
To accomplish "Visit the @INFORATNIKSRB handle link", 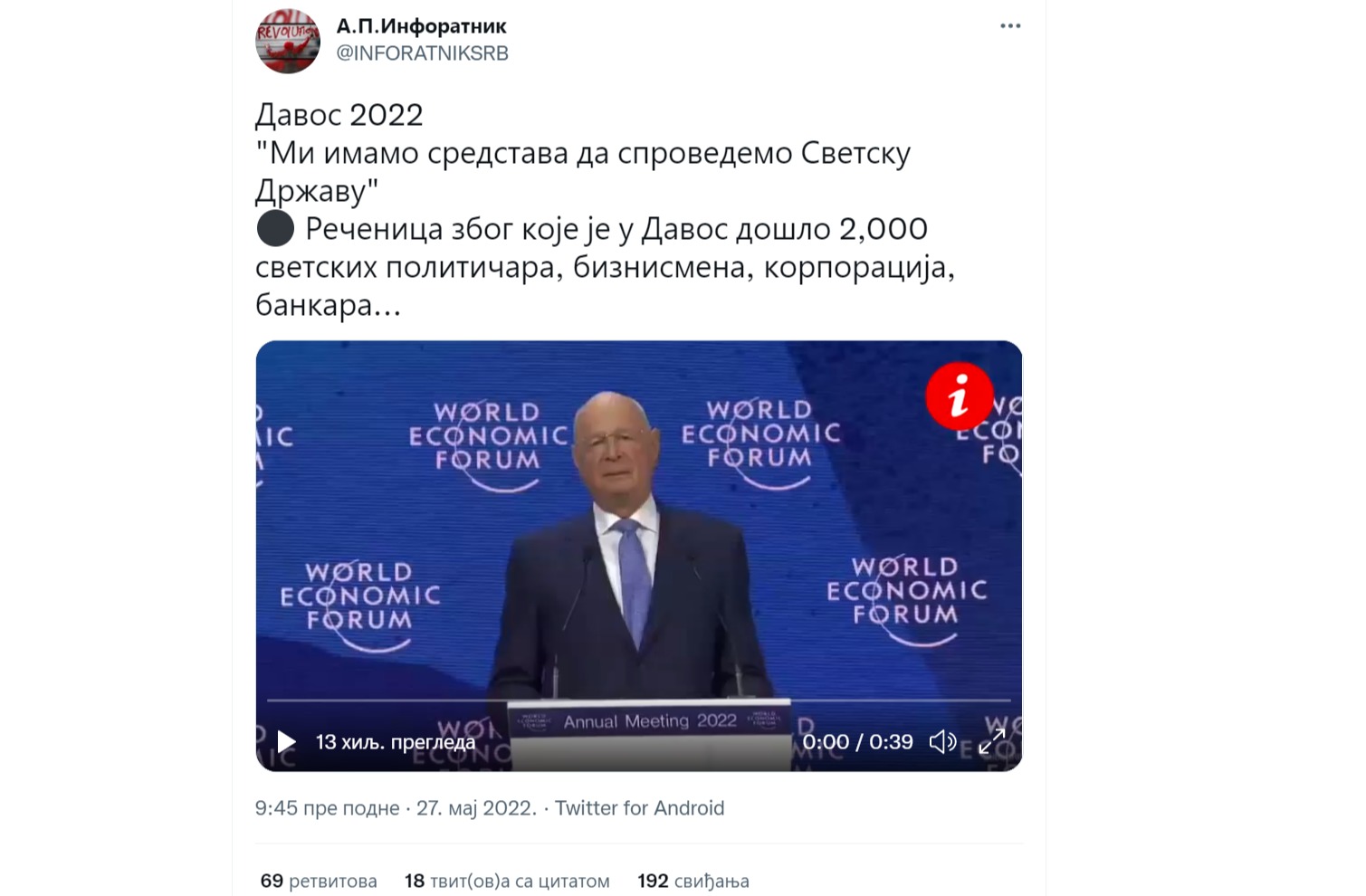I will click(422, 53).
